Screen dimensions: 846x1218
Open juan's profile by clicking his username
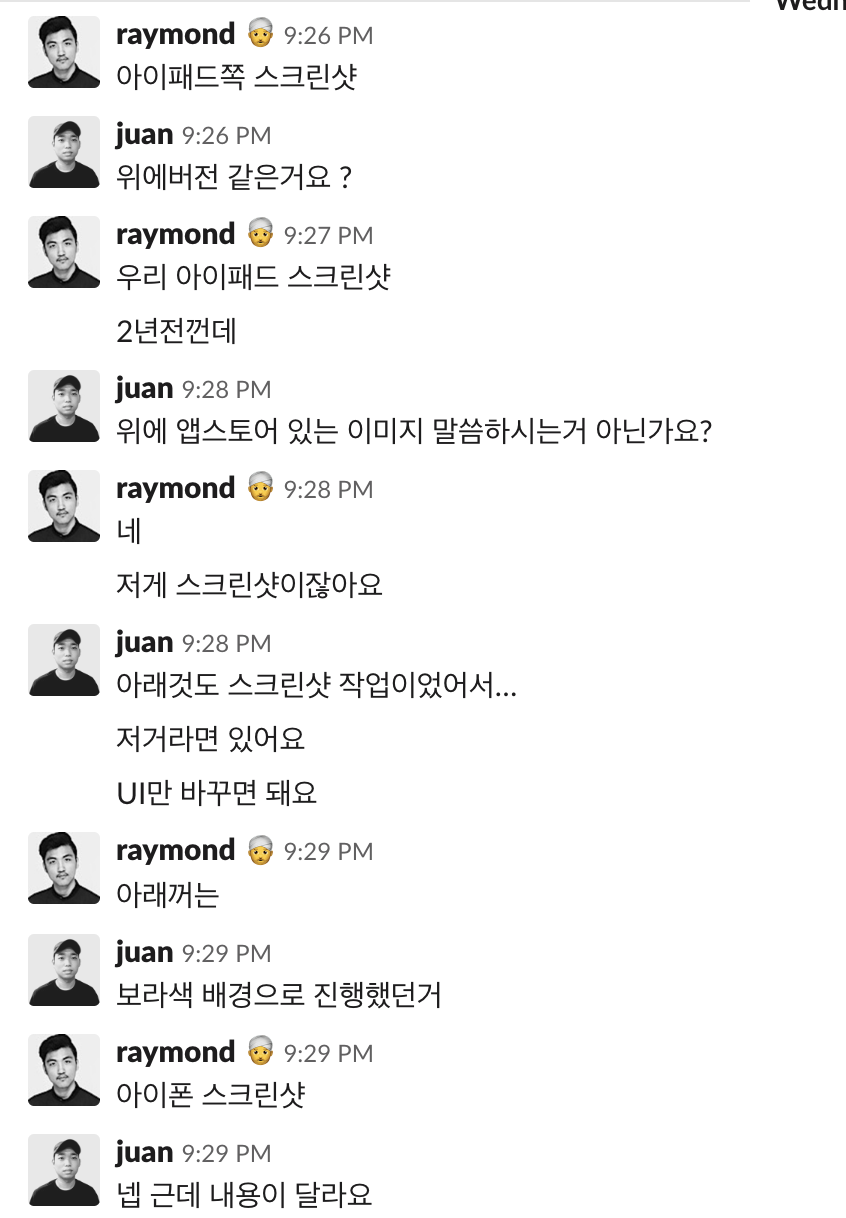(145, 133)
